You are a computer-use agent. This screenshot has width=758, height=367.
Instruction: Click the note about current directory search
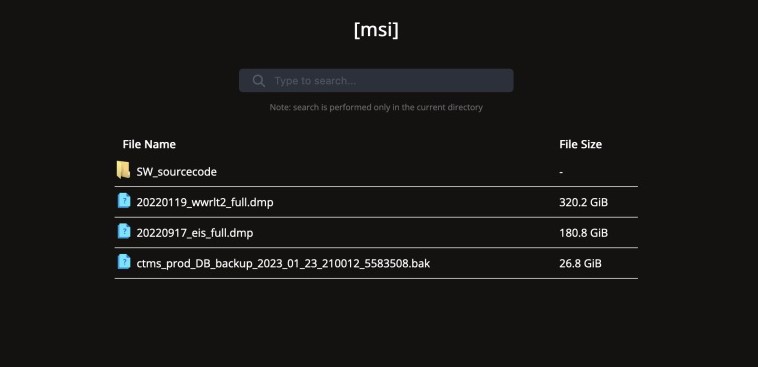click(376, 107)
